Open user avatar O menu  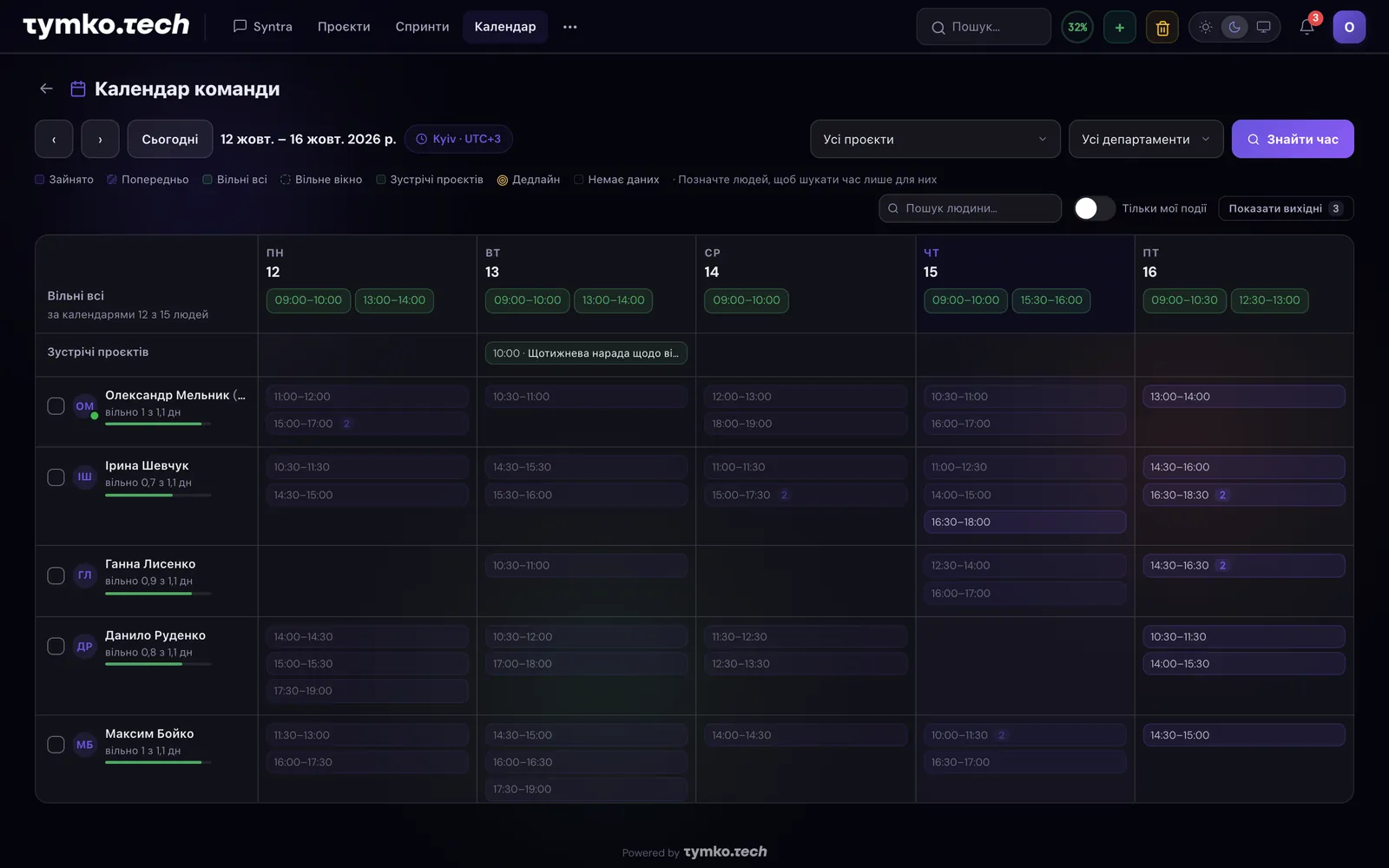pyautogui.click(x=1349, y=27)
